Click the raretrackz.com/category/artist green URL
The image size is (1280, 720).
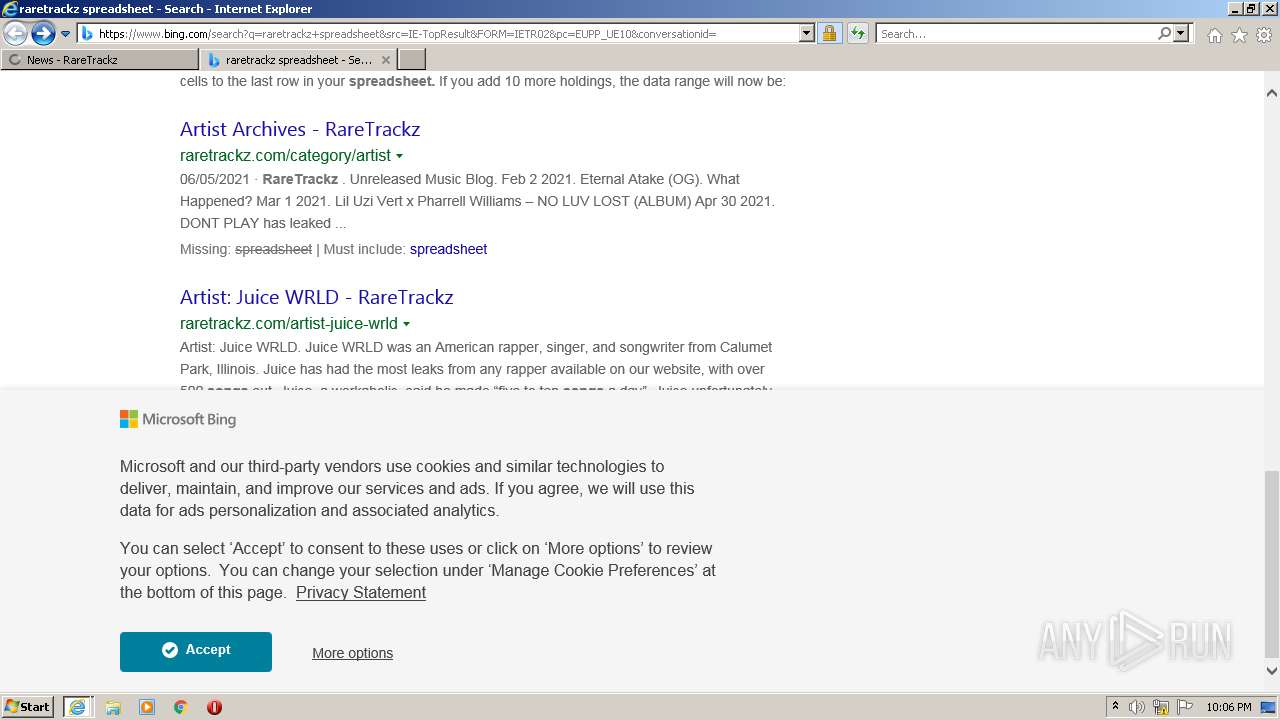click(x=285, y=155)
